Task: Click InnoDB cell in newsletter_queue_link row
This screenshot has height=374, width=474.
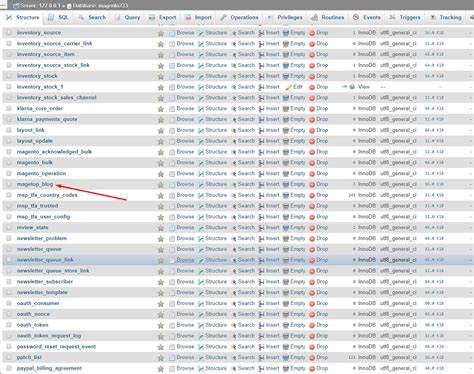Action: coord(367,260)
